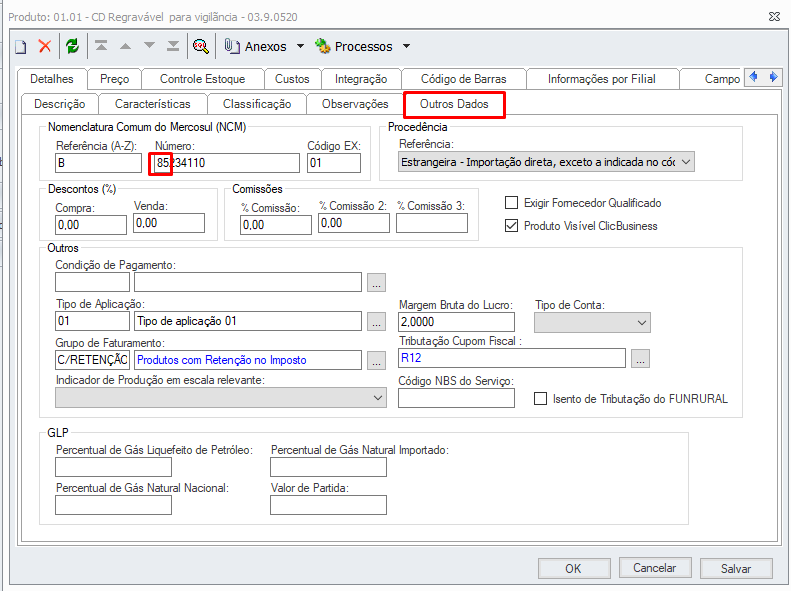The width and height of the screenshot is (791, 591).
Task: Click the Grupo de Faturamento code field
Action: [92, 360]
